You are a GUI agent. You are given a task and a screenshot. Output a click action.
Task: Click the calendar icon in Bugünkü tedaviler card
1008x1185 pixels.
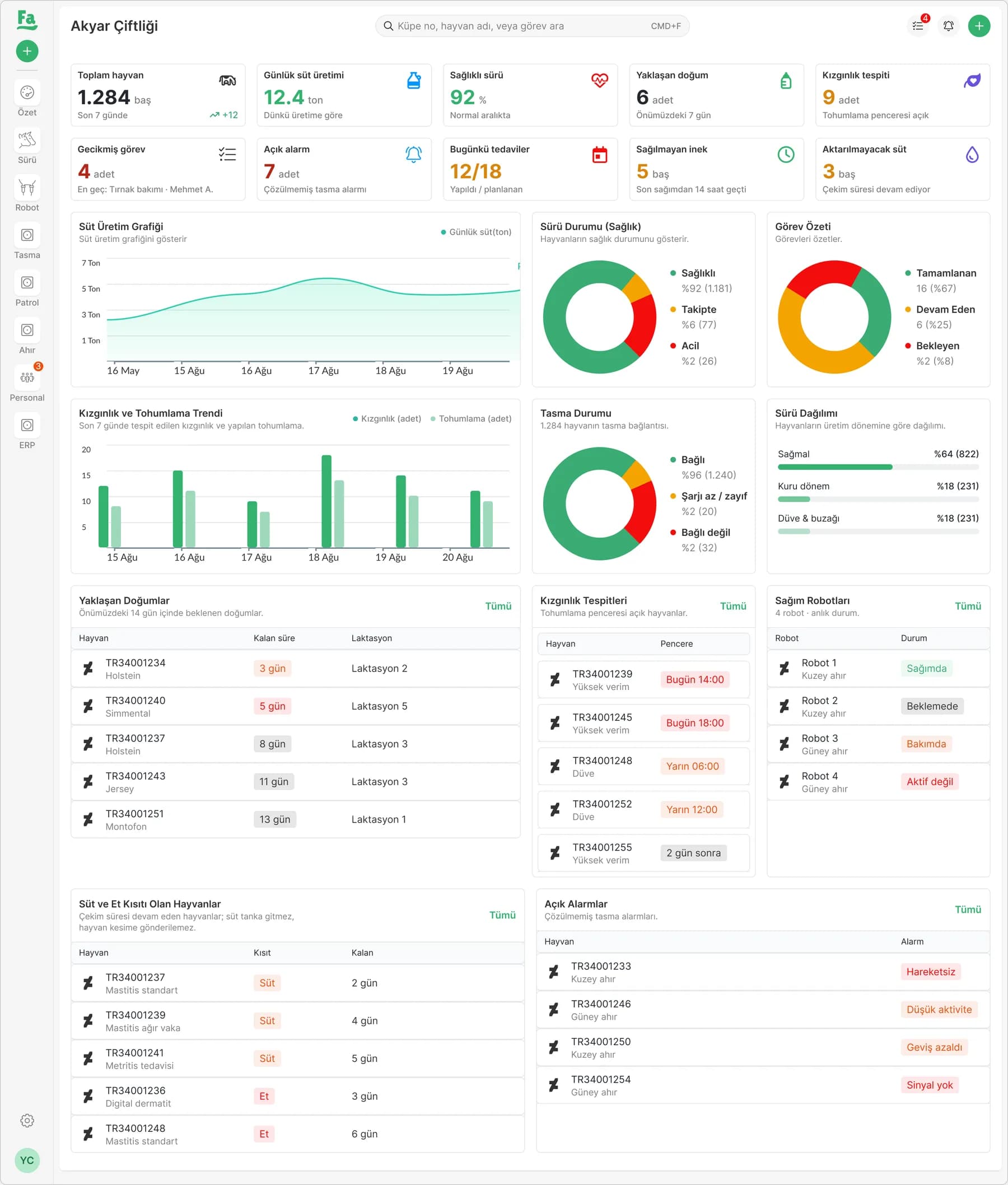[599, 155]
